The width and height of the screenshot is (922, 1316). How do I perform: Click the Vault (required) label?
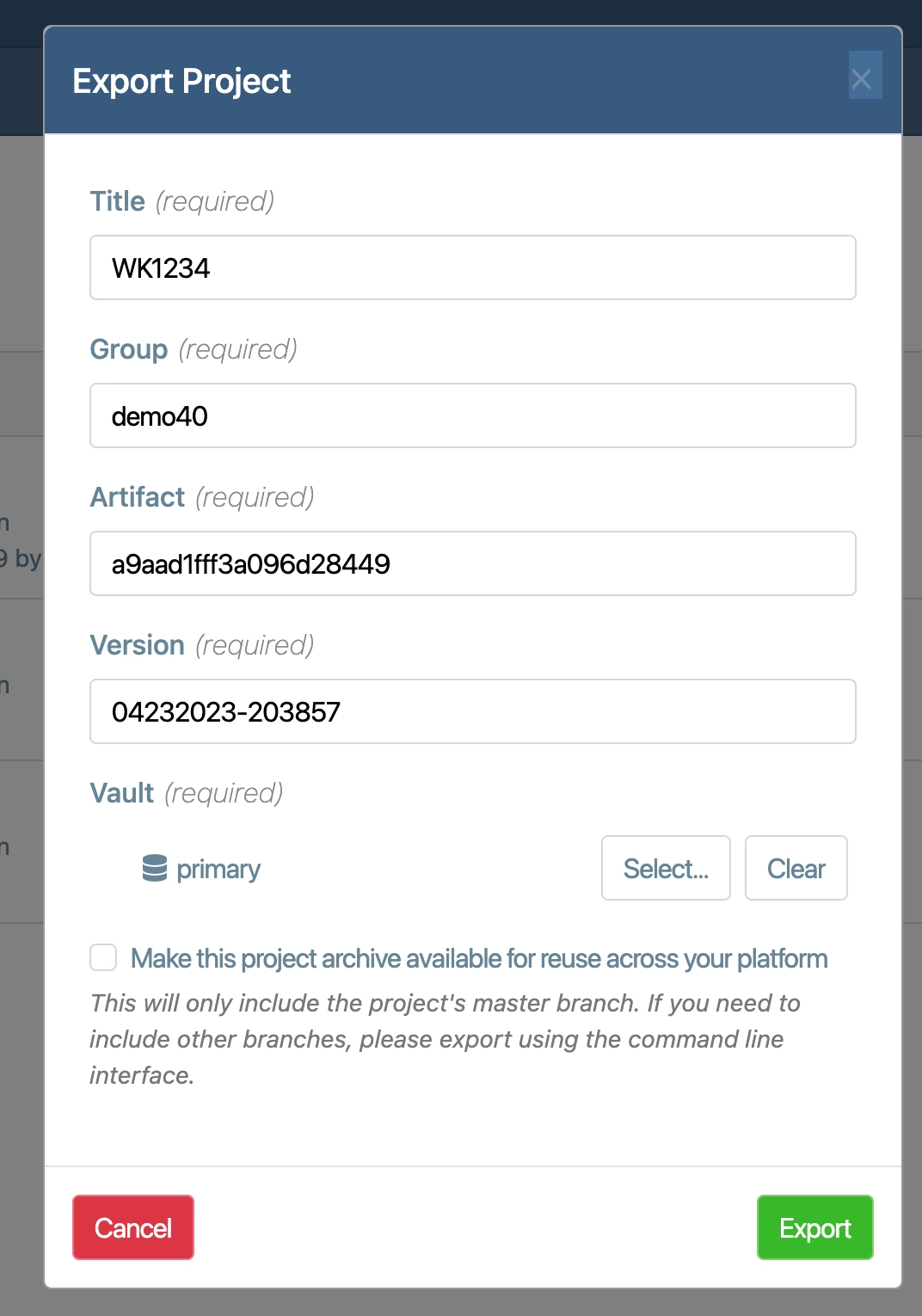187,793
